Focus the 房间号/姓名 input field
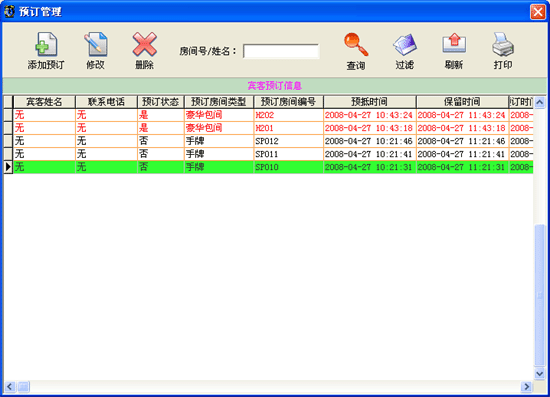The image size is (550, 397). [281, 51]
